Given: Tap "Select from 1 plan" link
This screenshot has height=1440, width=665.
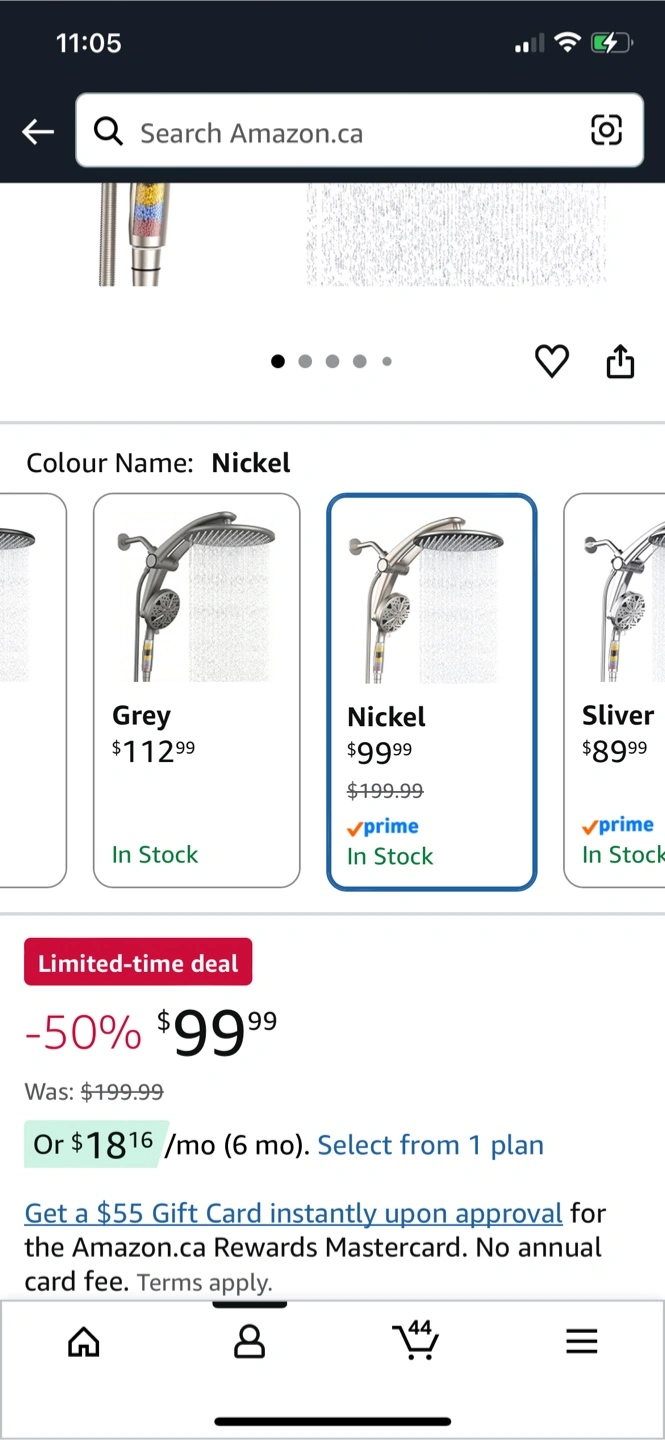Looking at the screenshot, I should pyautogui.click(x=430, y=1145).
